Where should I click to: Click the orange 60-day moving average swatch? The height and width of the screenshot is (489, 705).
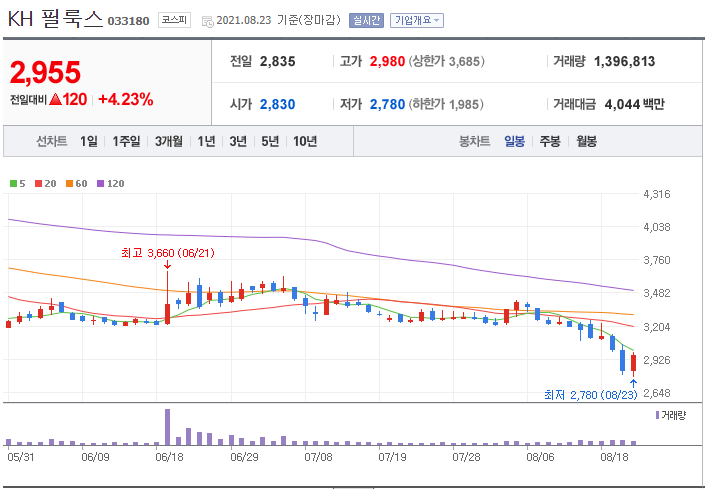point(69,183)
